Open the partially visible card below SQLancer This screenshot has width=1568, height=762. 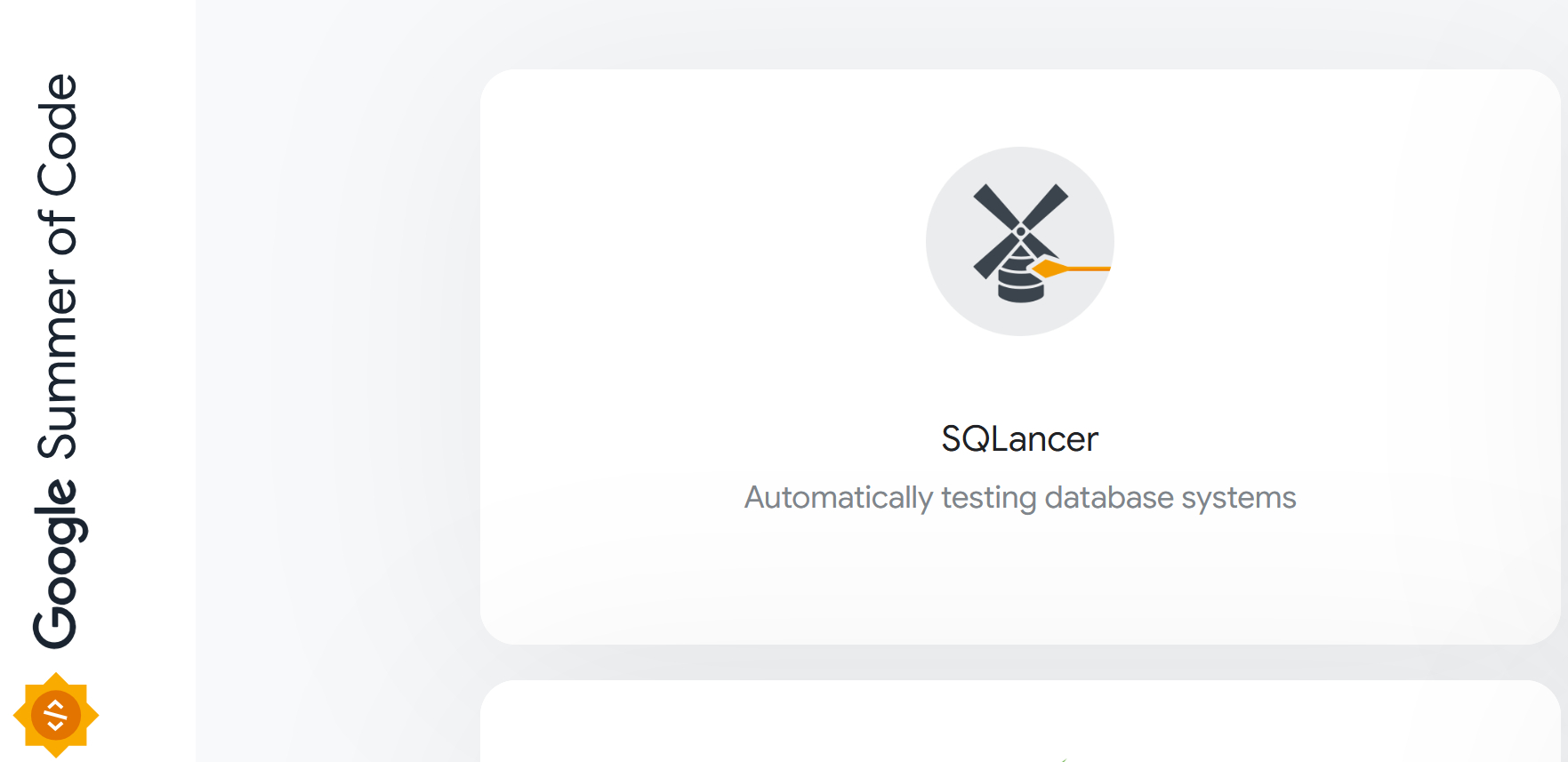pos(1019,725)
